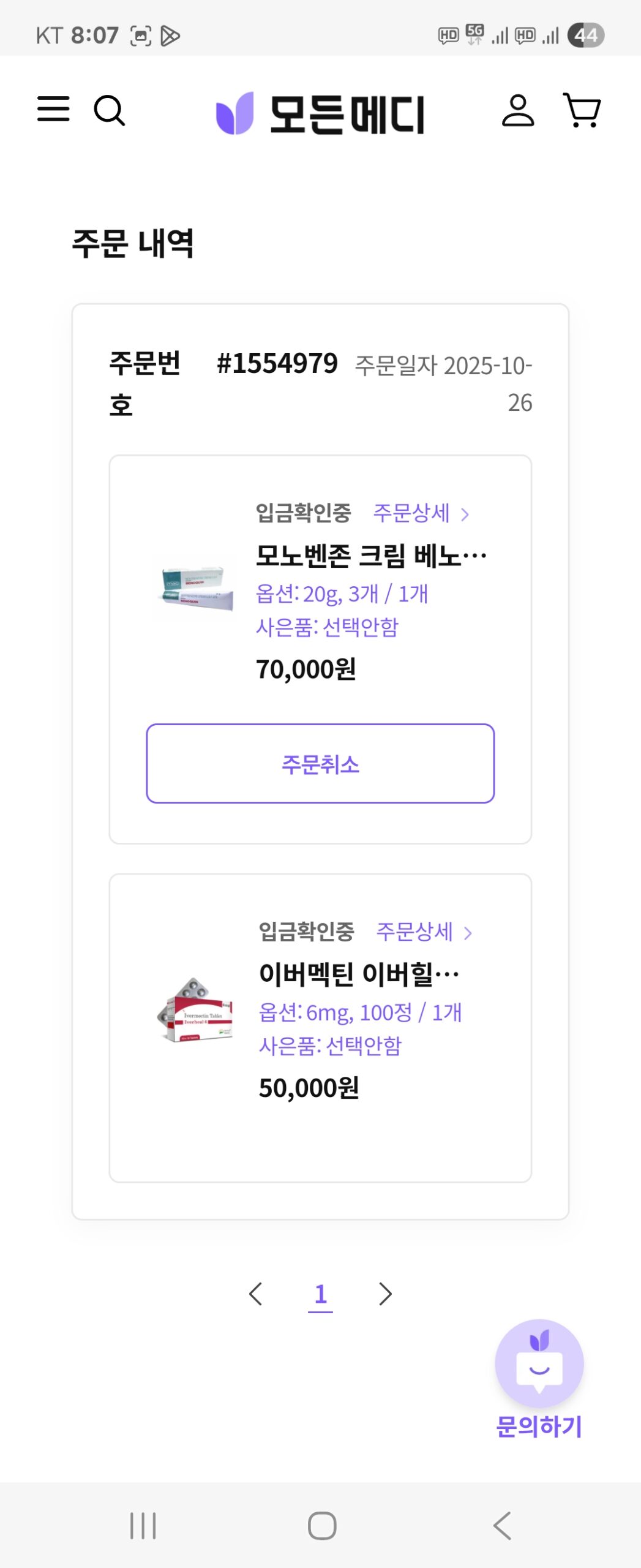
Task: Tap the search magnifier icon
Action: (x=109, y=110)
